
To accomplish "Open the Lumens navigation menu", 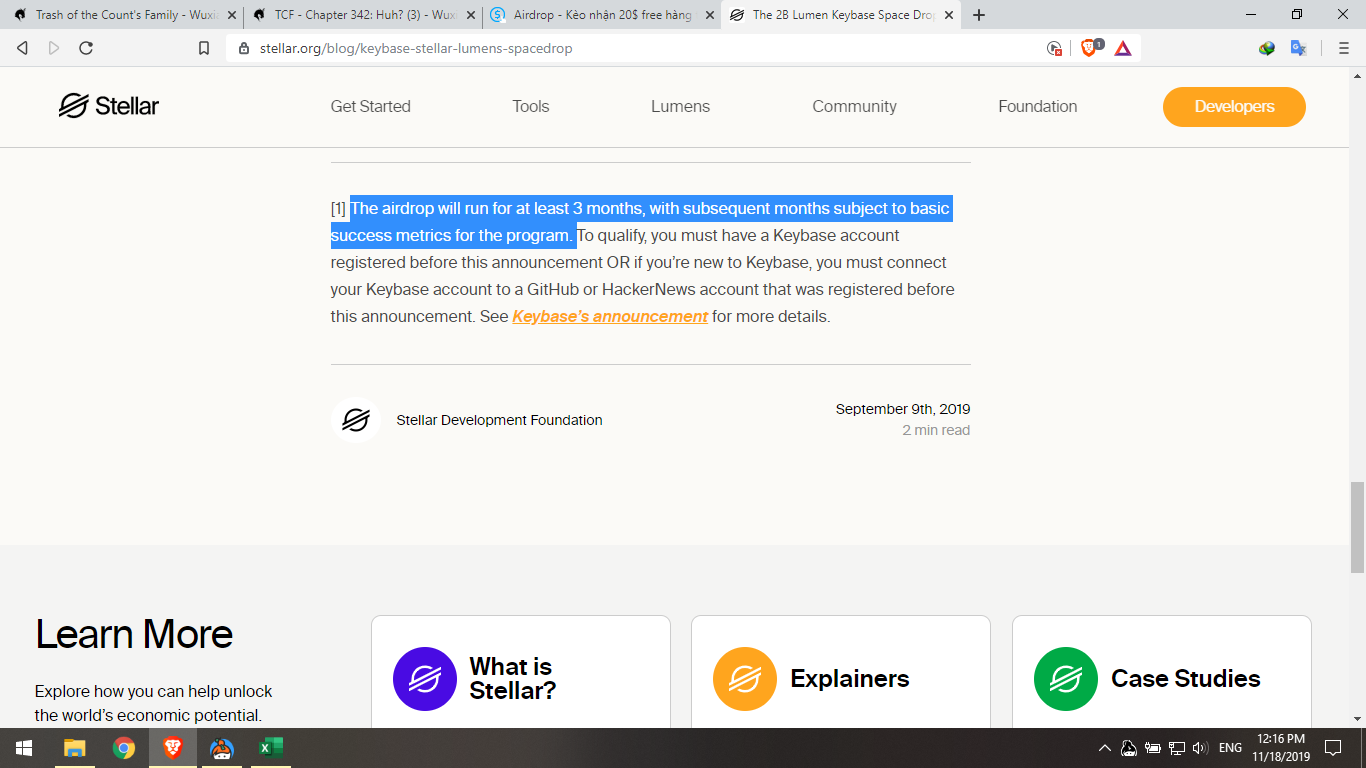I will coord(680,106).
